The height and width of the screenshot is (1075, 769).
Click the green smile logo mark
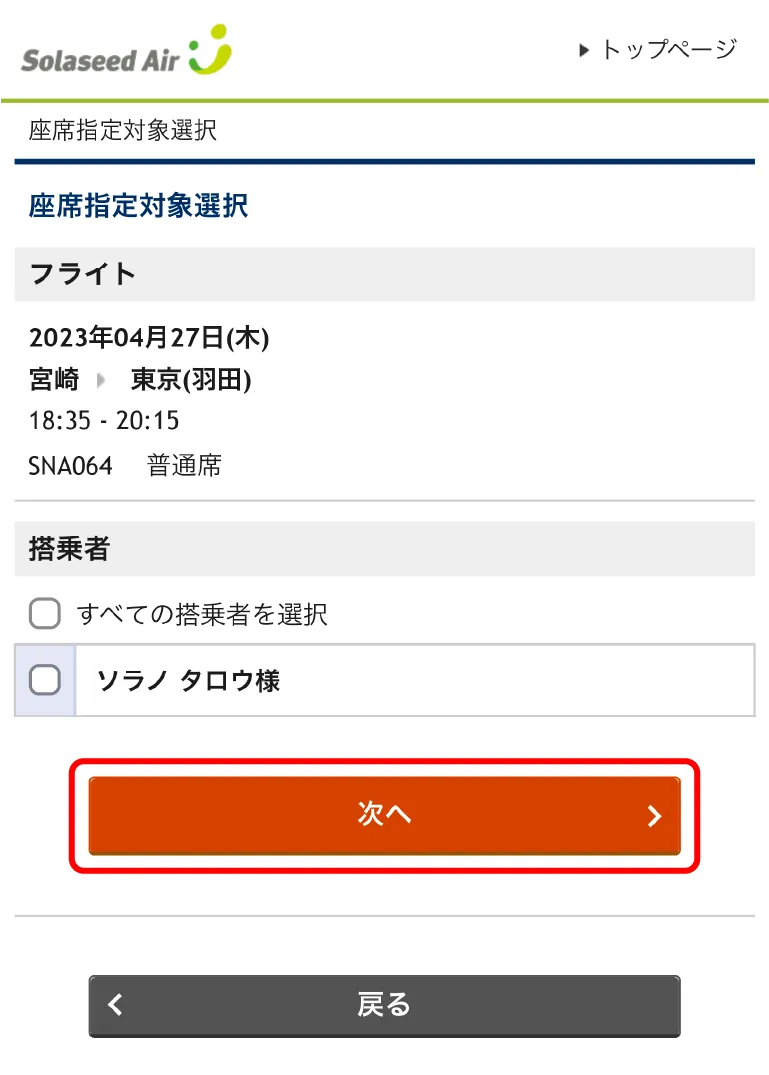coord(210,50)
